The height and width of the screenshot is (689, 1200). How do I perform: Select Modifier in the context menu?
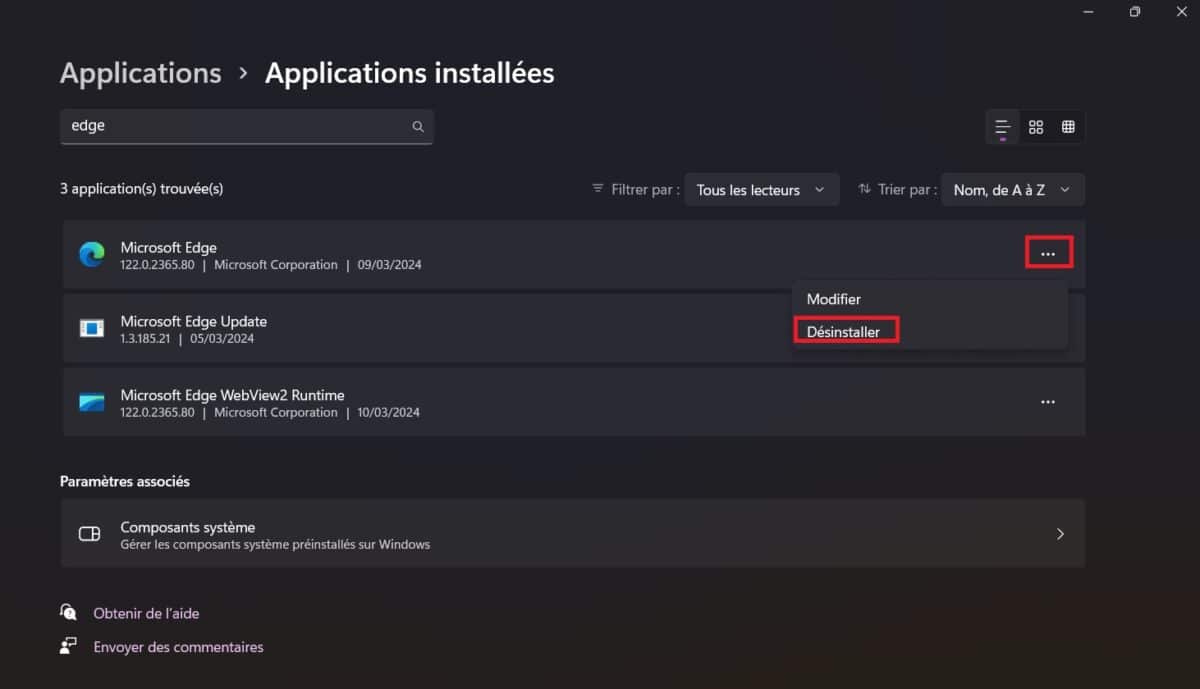(x=834, y=299)
